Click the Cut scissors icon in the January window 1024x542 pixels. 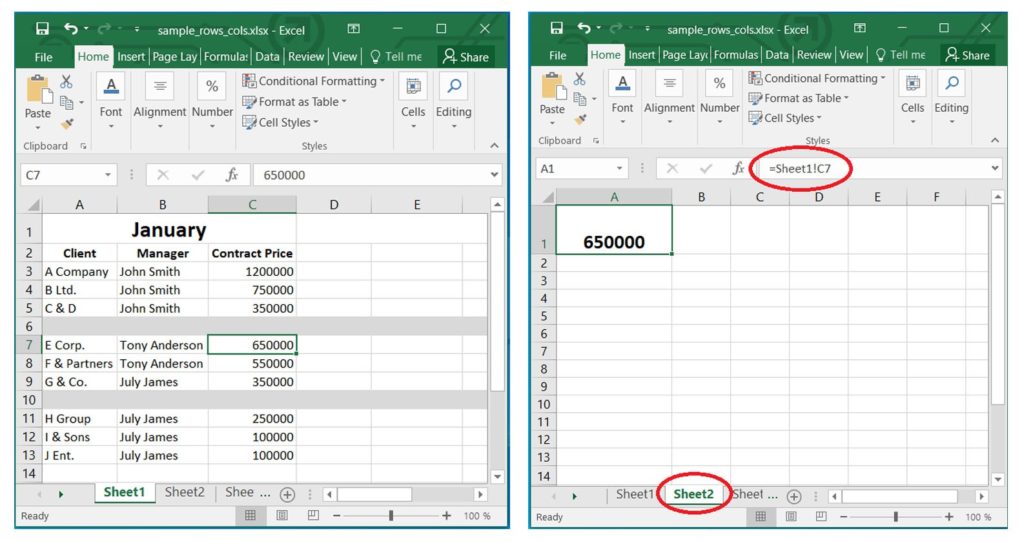(x=66, y=82)
